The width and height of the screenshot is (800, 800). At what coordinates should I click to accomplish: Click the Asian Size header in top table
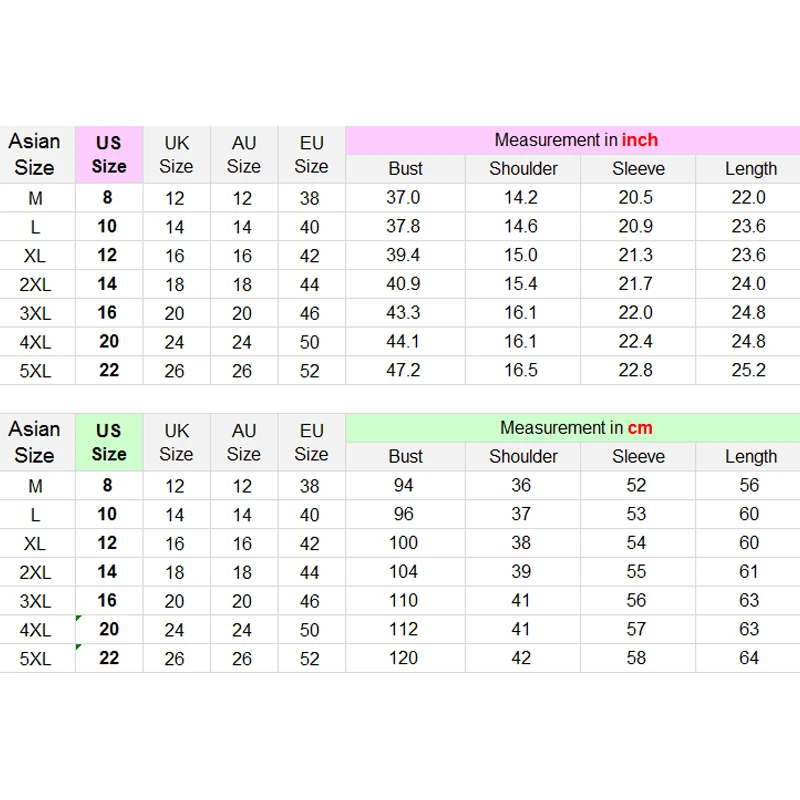tap(34, 155)
